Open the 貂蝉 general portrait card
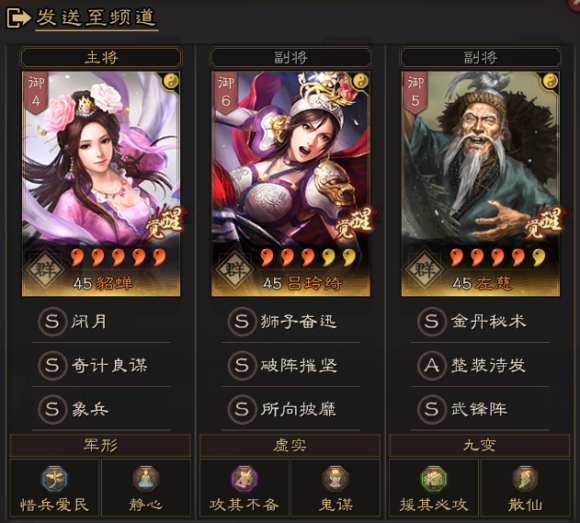This screenshot has height=523, width=580. tap(101, 184)
